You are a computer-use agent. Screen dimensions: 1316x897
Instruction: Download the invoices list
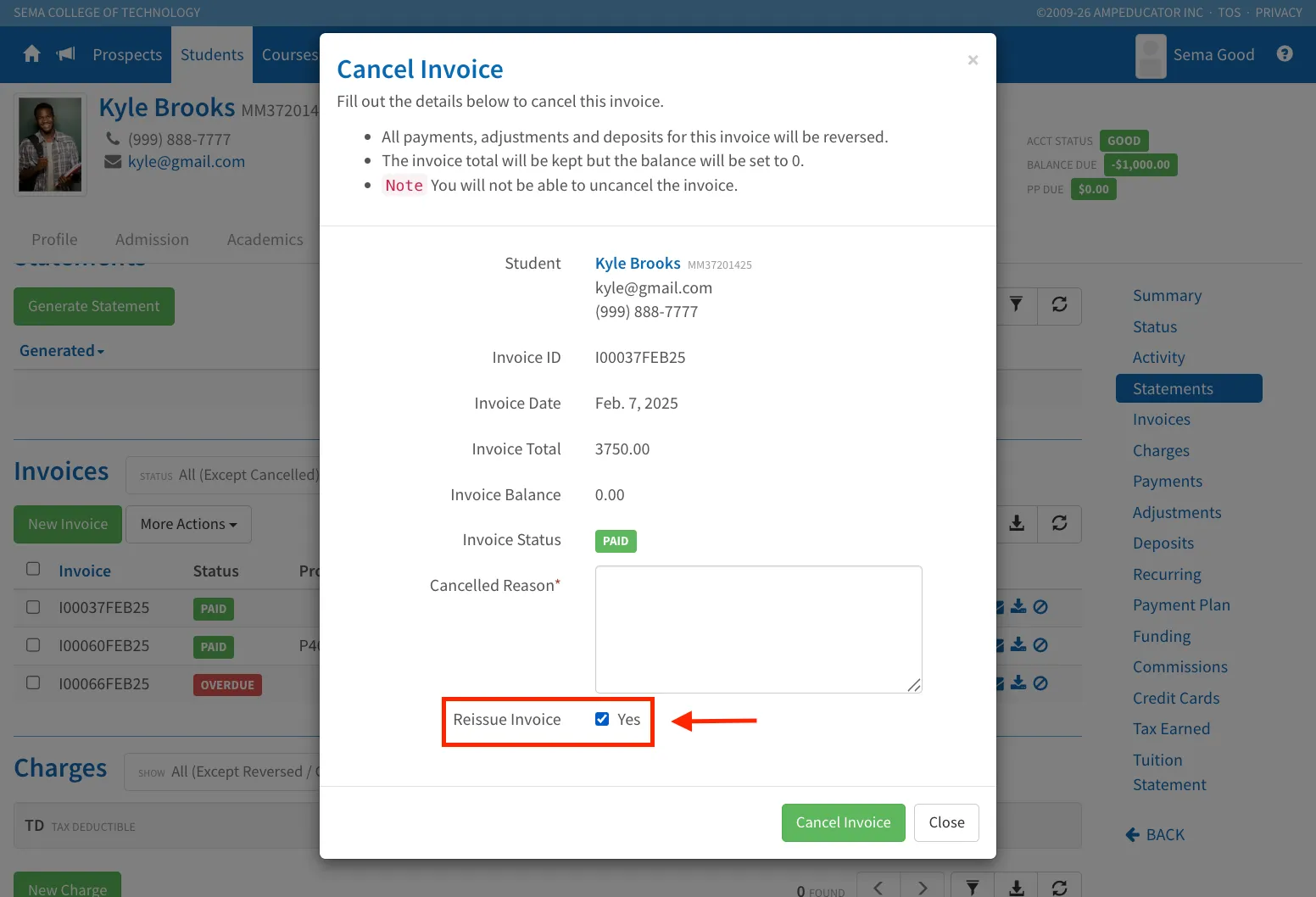click(1017, 523)
